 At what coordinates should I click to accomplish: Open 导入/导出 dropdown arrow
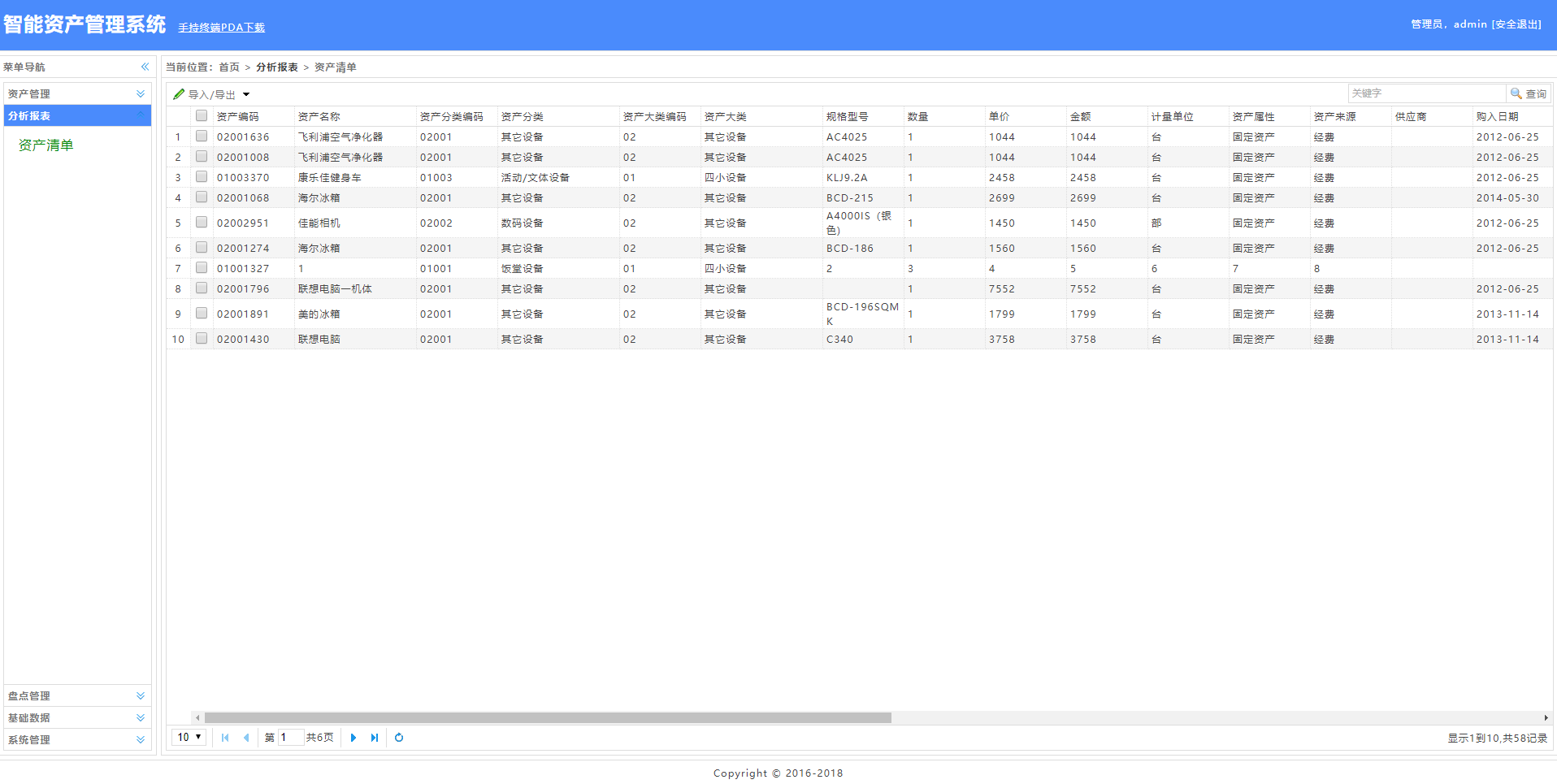pyautogui.click(x=246, y=94)
